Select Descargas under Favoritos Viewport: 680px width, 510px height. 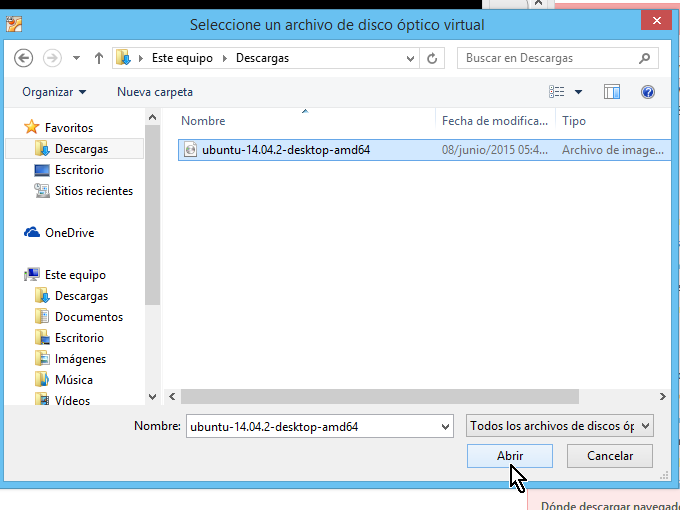[81, 149]
